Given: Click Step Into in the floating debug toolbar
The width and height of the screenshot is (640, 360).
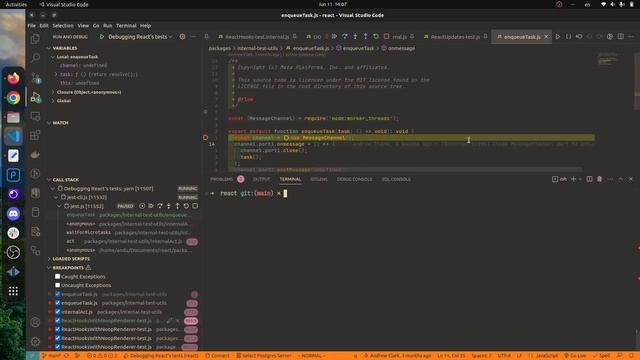Looking at the screenshot, I should (355, 36).
